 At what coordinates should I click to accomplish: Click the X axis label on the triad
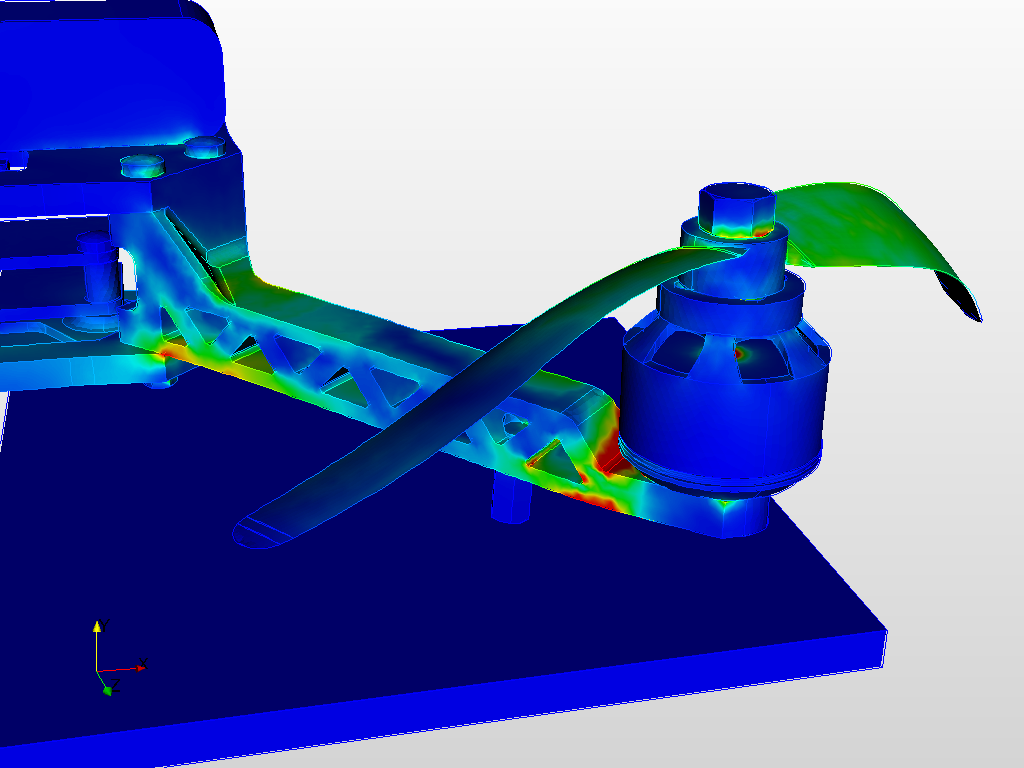(x=143, y=664)
